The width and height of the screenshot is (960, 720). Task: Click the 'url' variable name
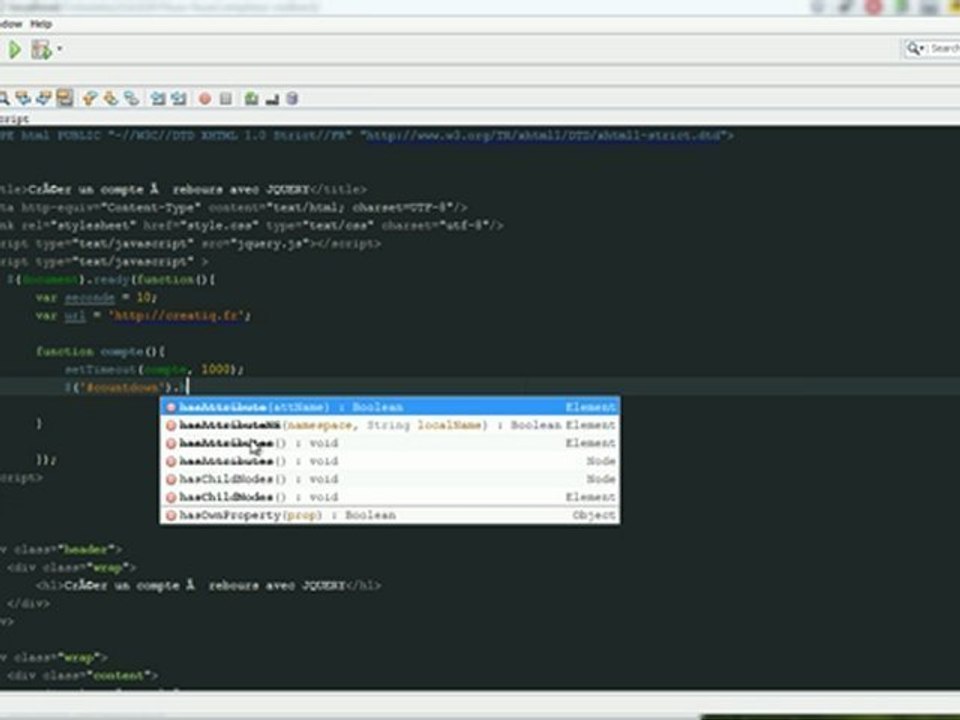75,316
